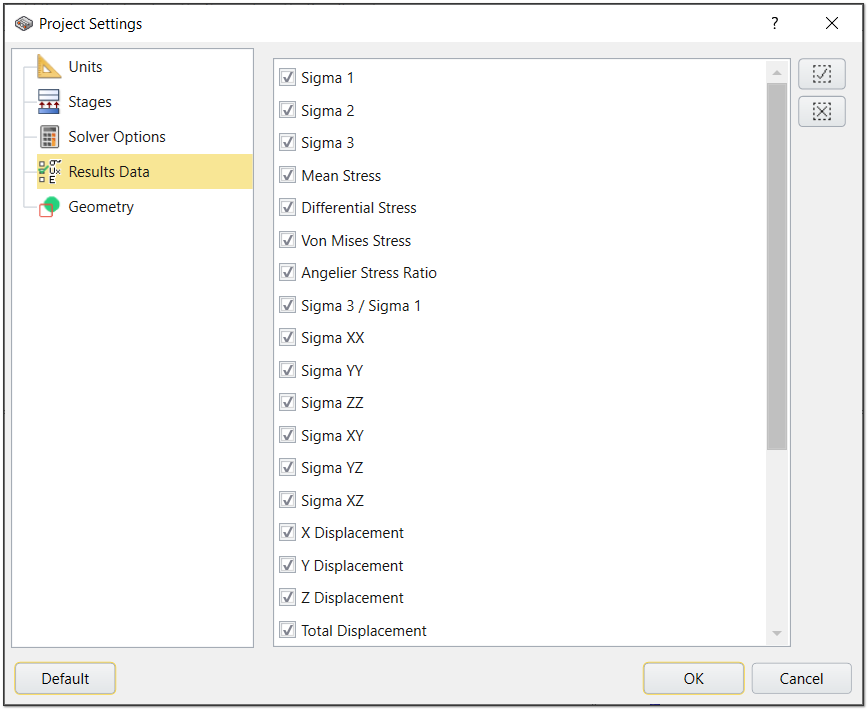Click the results list scrollbar thumb
The width and height of the screenshot is (868, 710).
click(x=777, y=265)
